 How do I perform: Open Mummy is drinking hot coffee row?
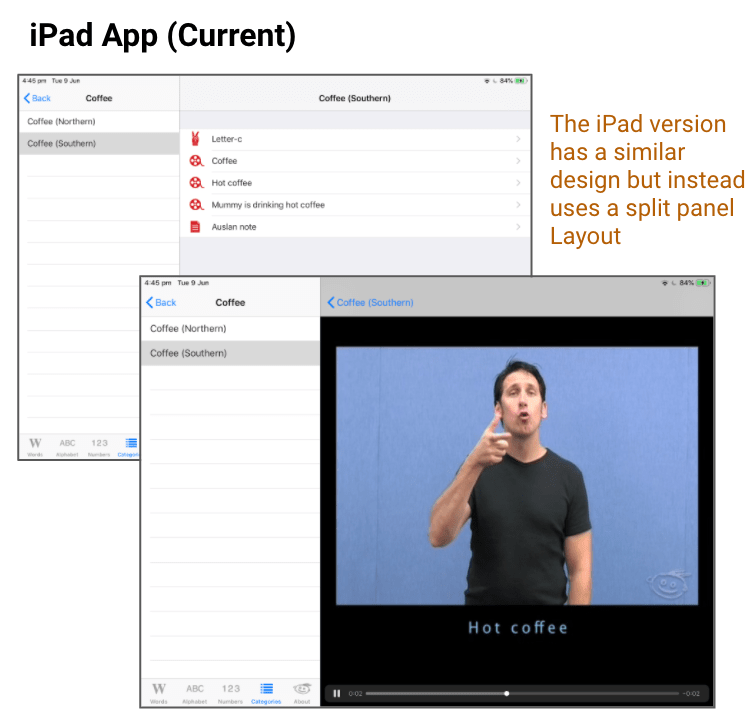click(x=355, y=205)
